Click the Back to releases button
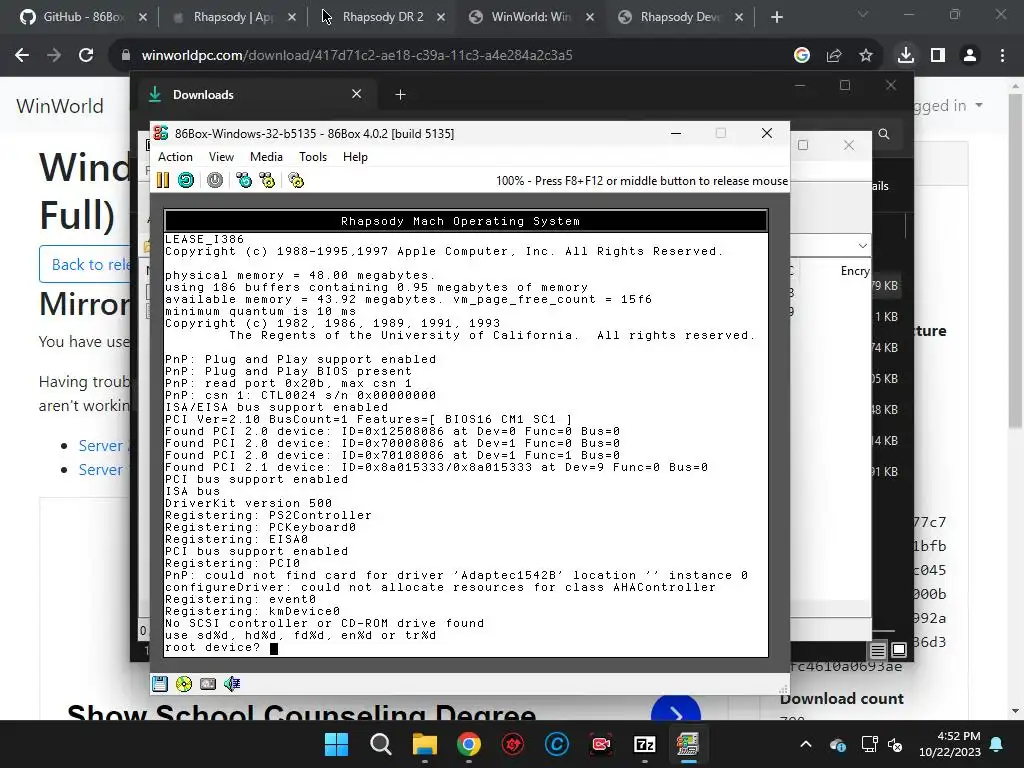 (85, 264)
